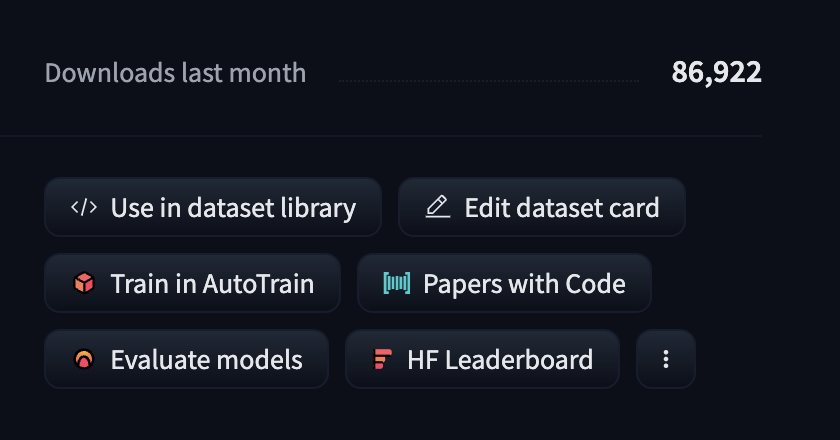Click the teal Papers with Code logo
Screen dimensions: 840x440
click(x=397, y=284)
